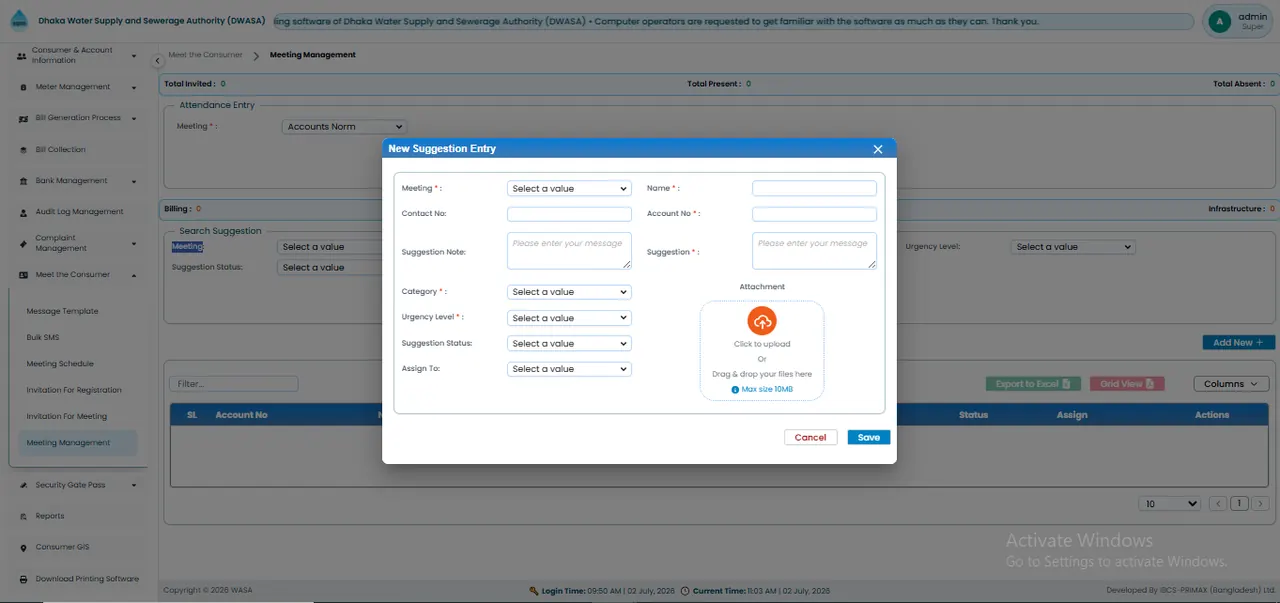Click the Name input field
Viewport: 1280px width, 603px height.
[814, 188]
